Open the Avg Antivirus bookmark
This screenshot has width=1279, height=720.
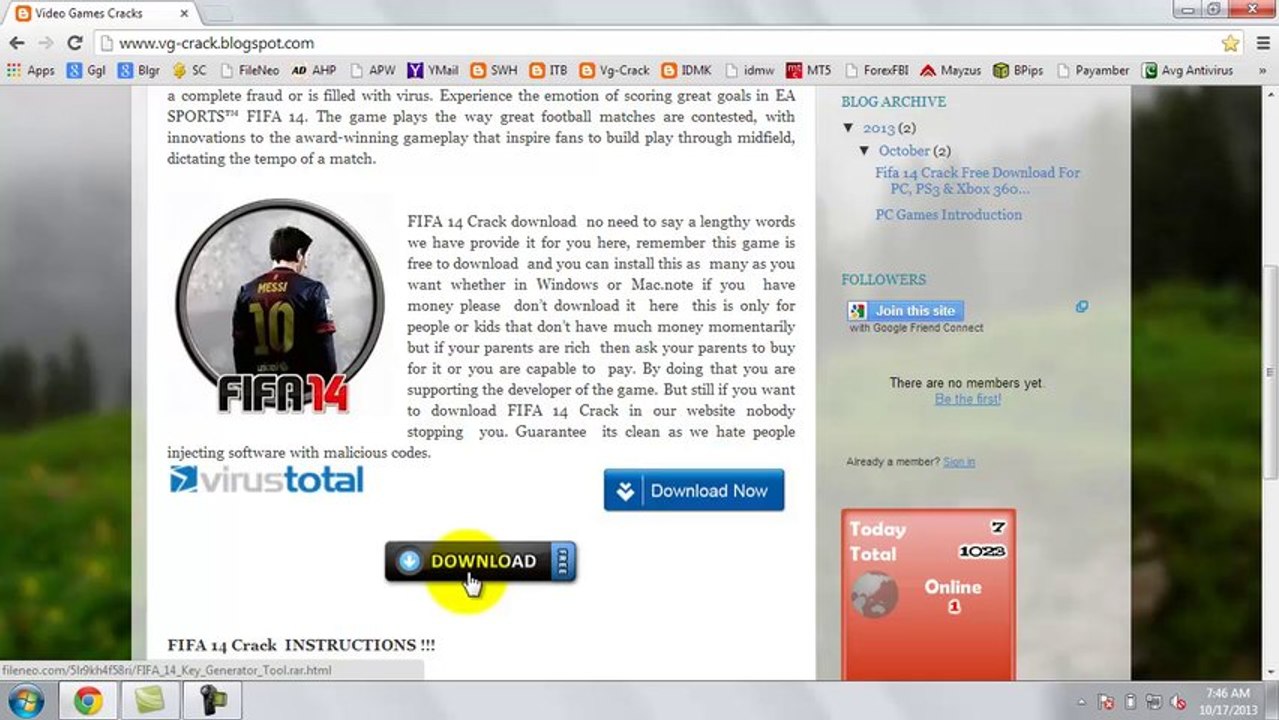point(1188,71)
